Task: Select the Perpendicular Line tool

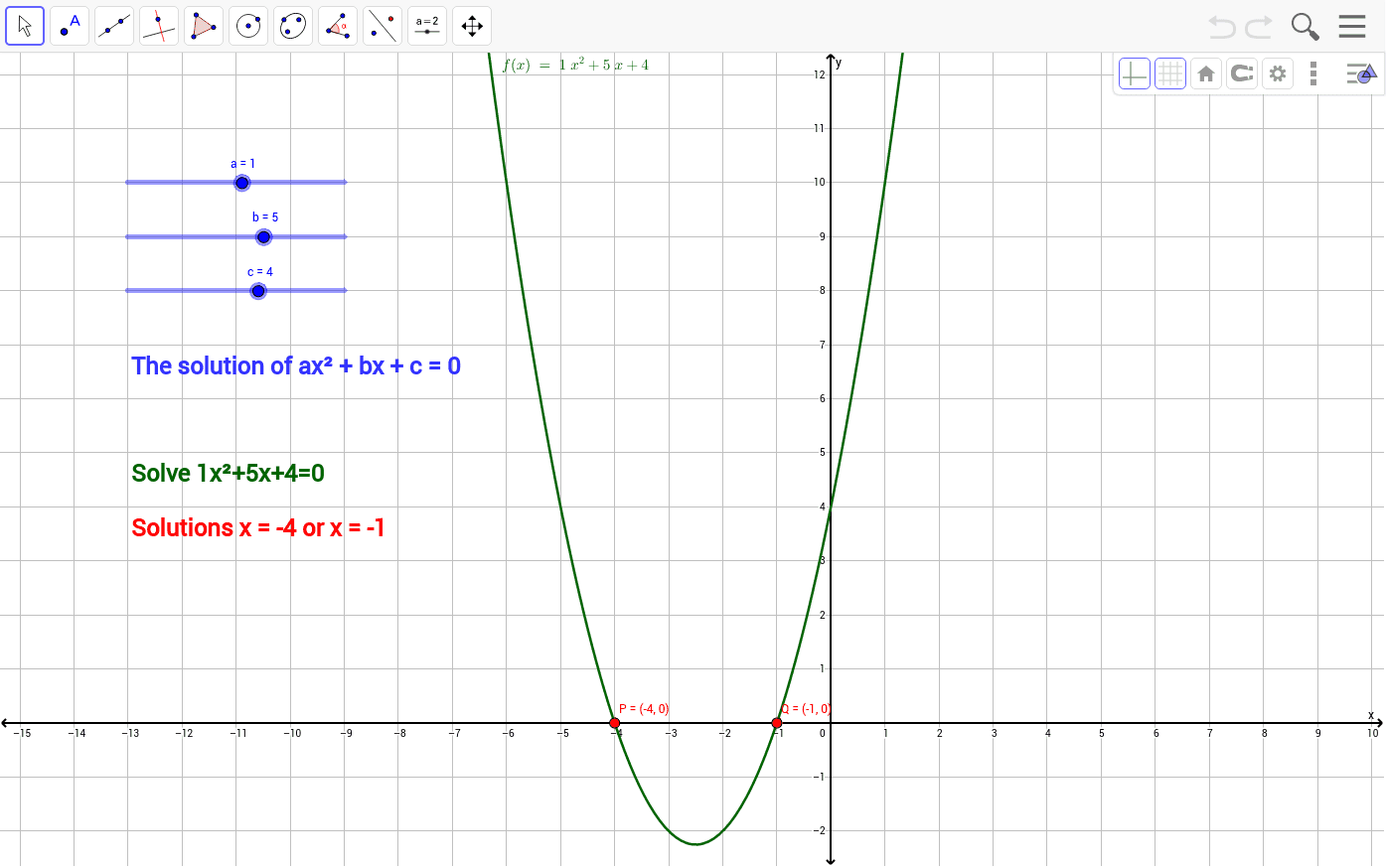Action: tap(158, 25)
